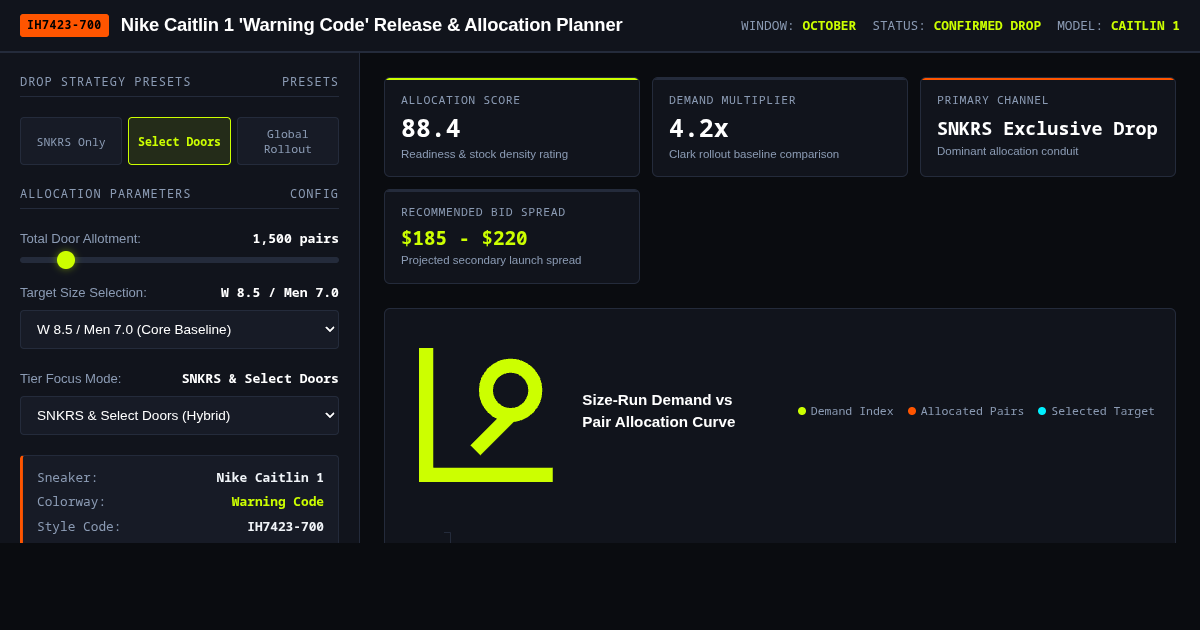Viewport: 1200px width, 630px height.
Task: Click the IH7423-700 style code badge
Action: [x=64, y=25]
